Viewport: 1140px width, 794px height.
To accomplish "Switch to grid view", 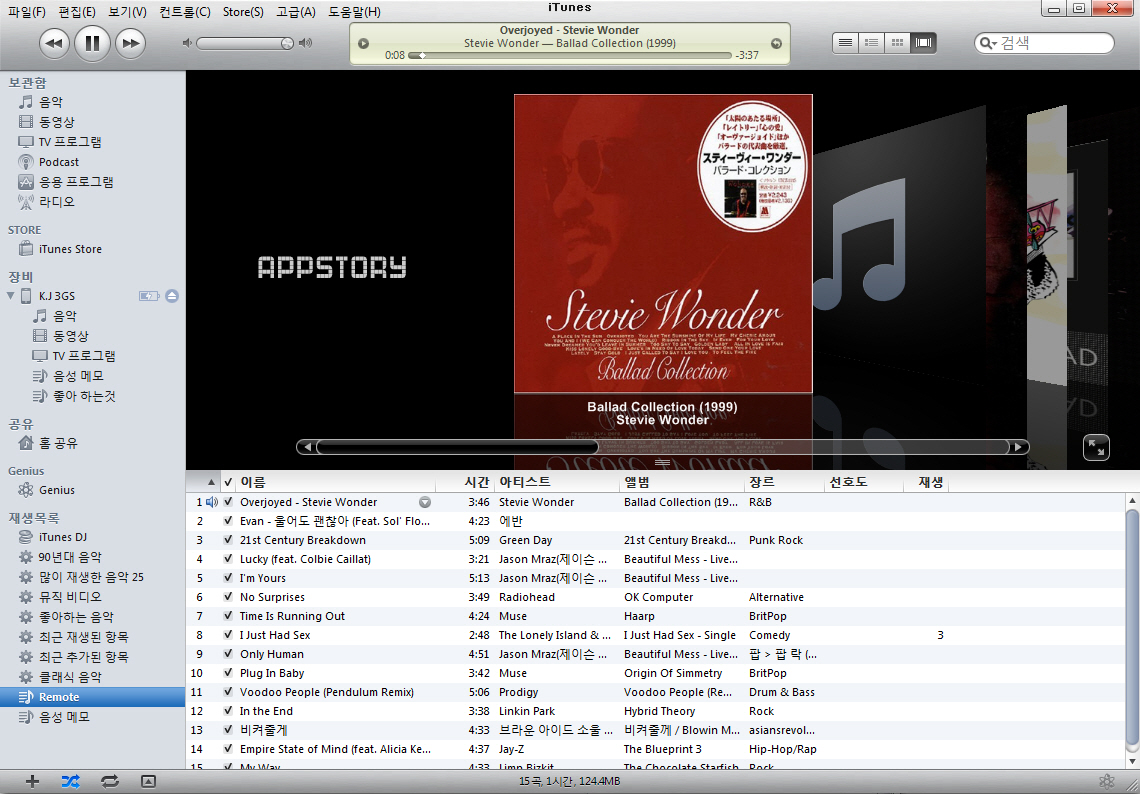I will click(897, 43).
